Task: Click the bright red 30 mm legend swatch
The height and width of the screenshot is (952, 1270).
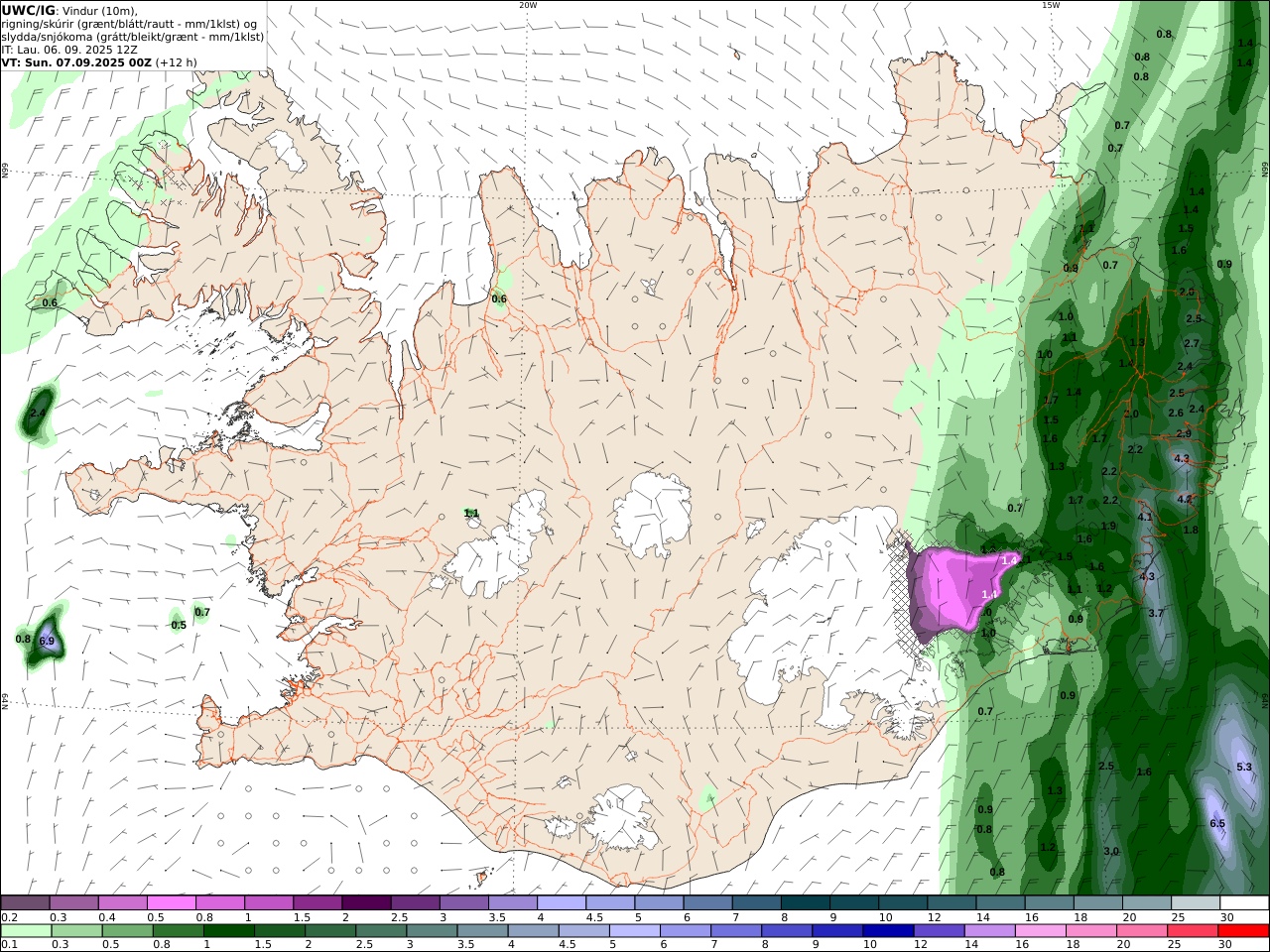Action: [1243, 931]
